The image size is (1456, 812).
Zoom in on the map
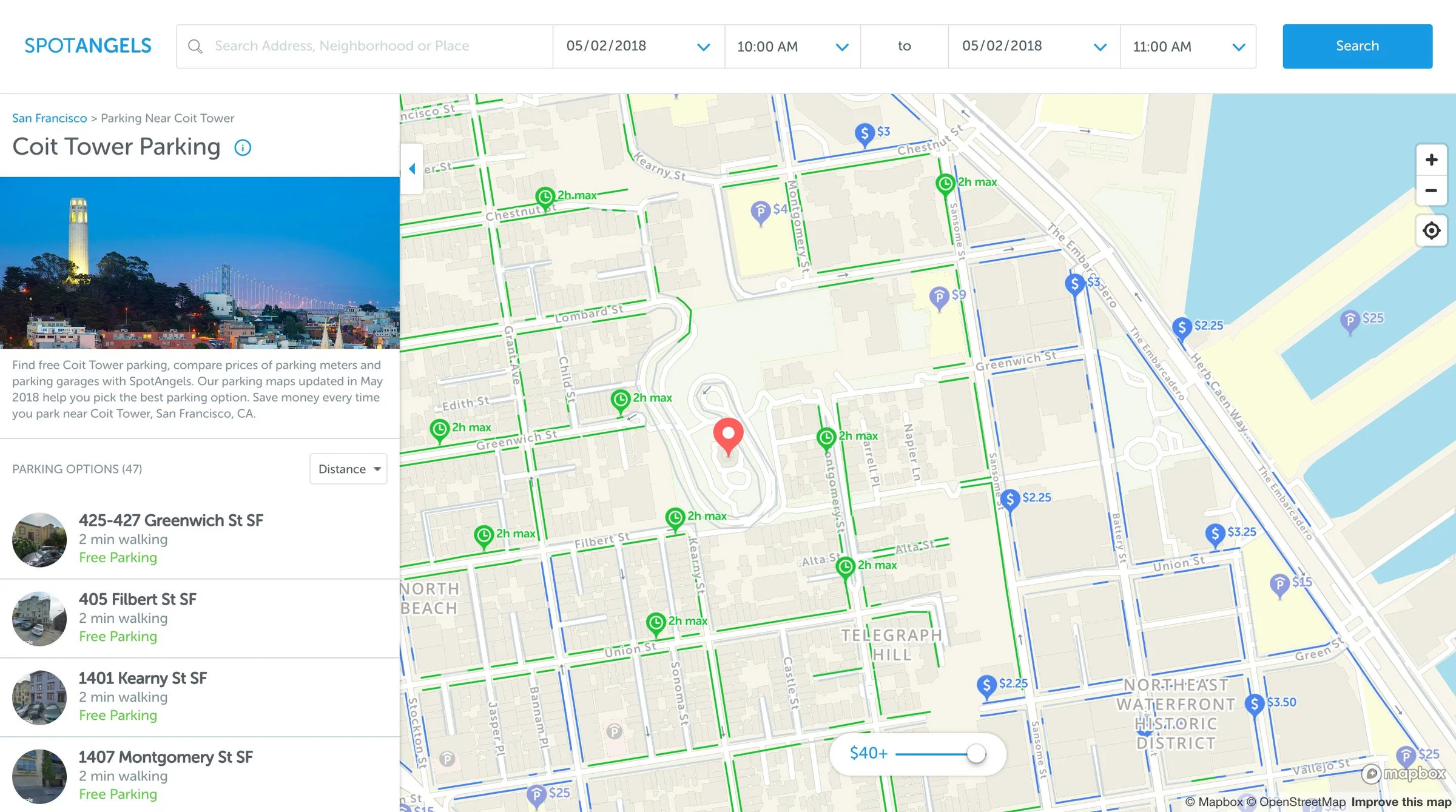tap(1431, 159)
